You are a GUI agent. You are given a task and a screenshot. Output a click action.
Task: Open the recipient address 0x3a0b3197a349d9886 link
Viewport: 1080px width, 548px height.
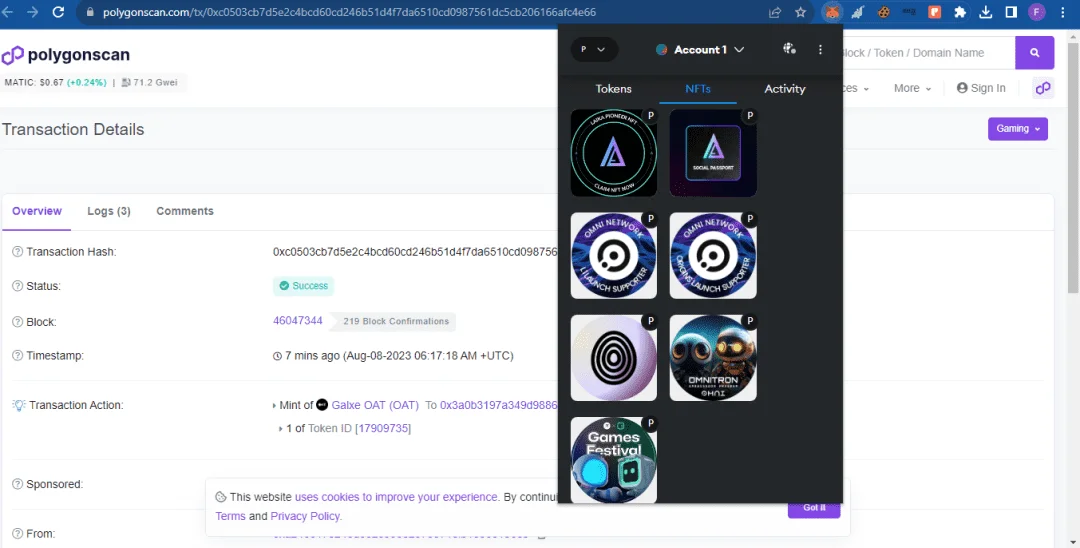[498, 405]
